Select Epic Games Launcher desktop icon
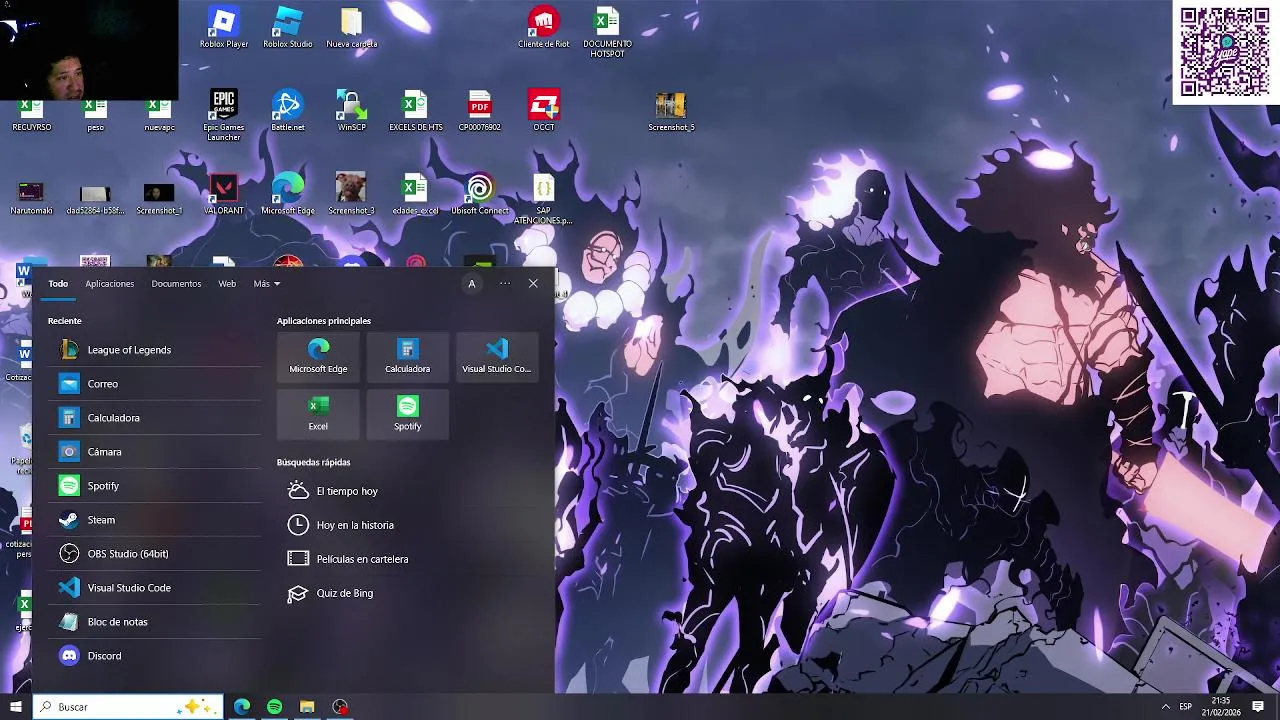Screen dimensions: 1280x720 coord(224,115)
